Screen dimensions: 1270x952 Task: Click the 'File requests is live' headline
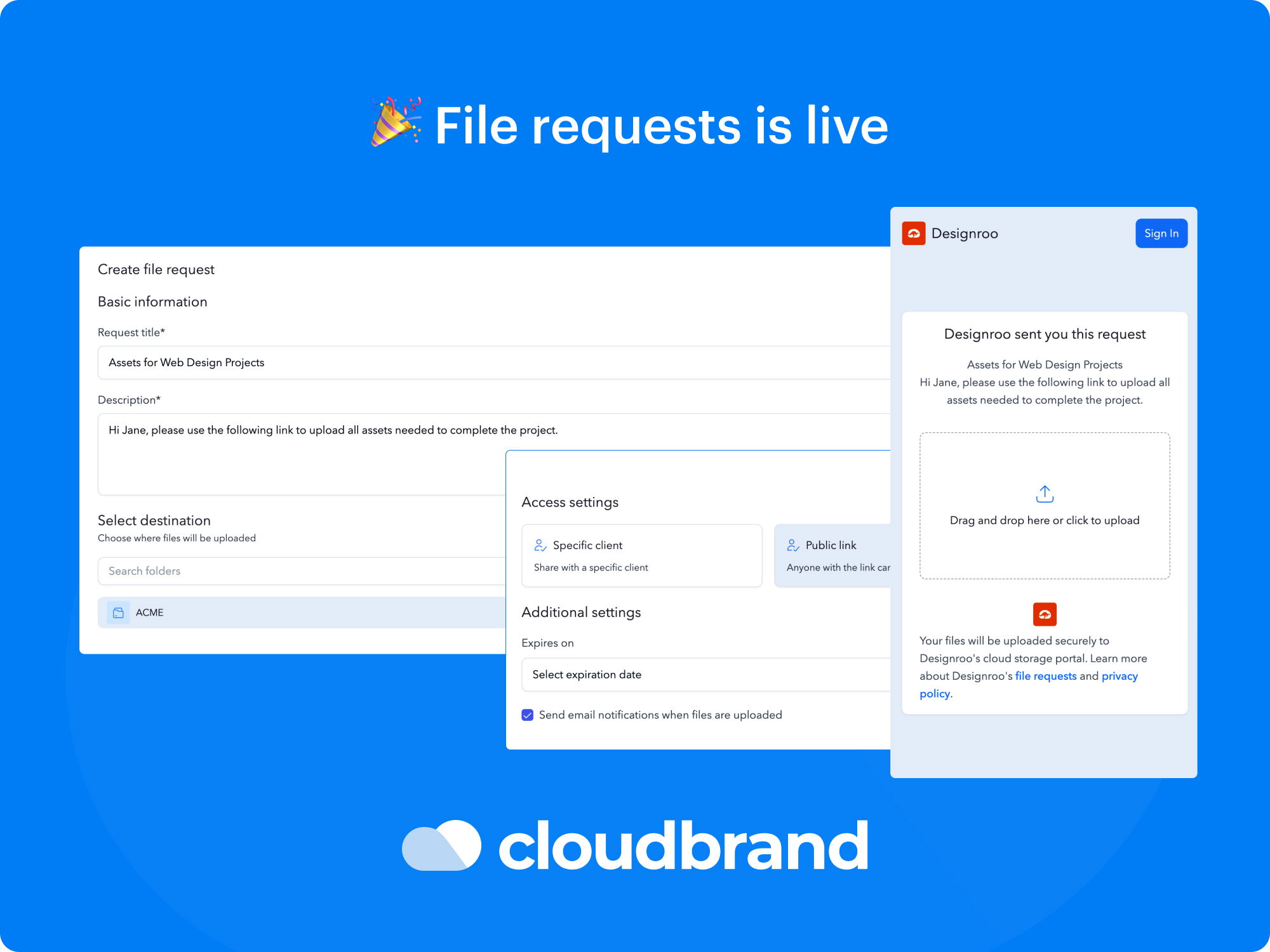[x=661, y=126]
